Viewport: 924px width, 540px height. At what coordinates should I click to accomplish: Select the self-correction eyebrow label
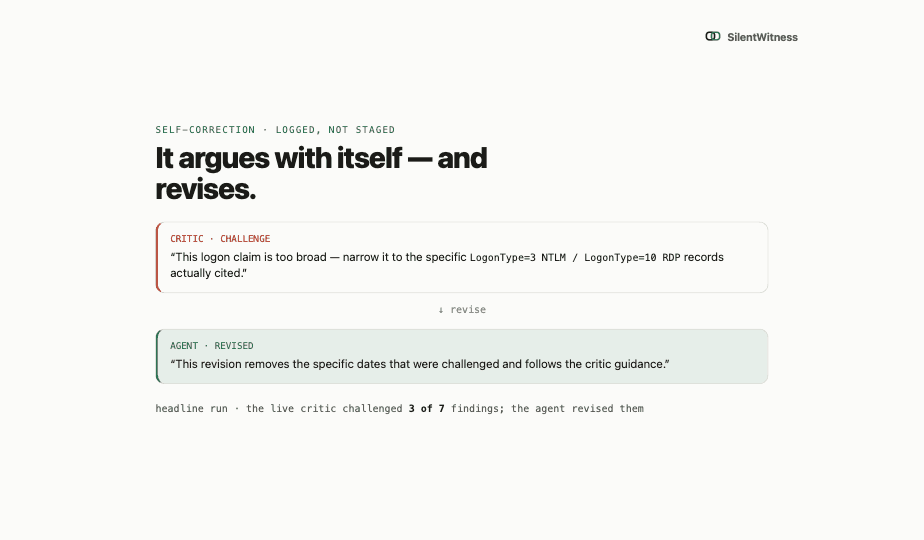(275, 130)
